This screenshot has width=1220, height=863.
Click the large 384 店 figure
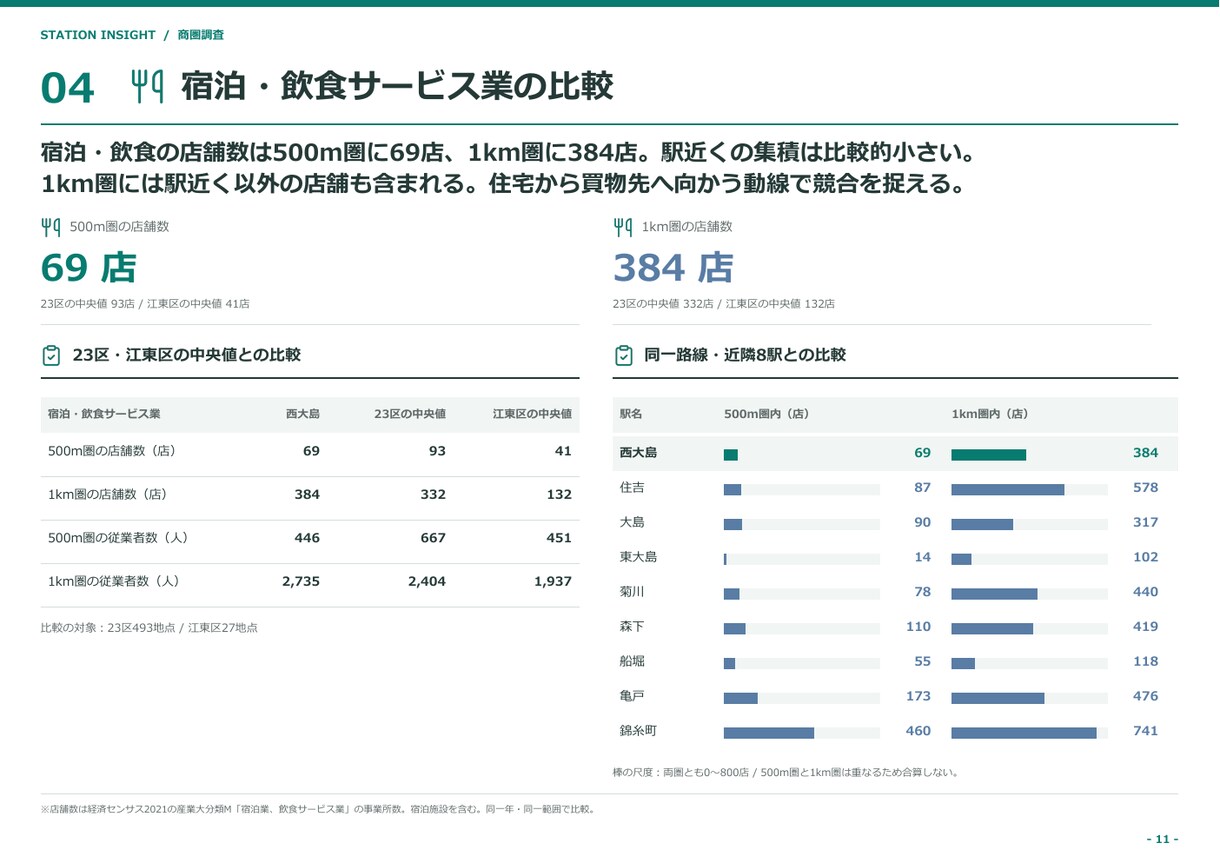point(673,268)
